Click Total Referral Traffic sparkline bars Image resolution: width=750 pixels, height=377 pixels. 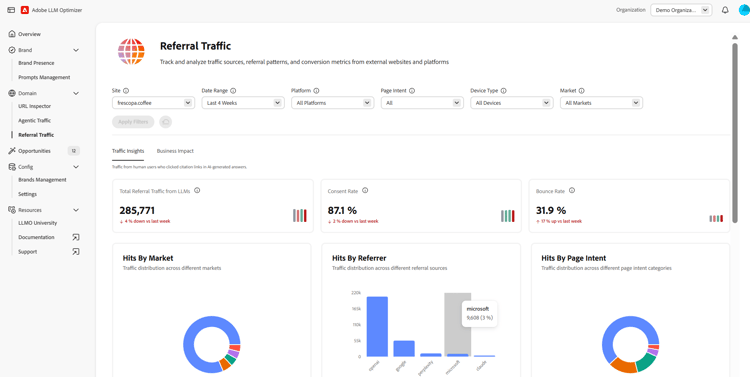click(300, 216)
